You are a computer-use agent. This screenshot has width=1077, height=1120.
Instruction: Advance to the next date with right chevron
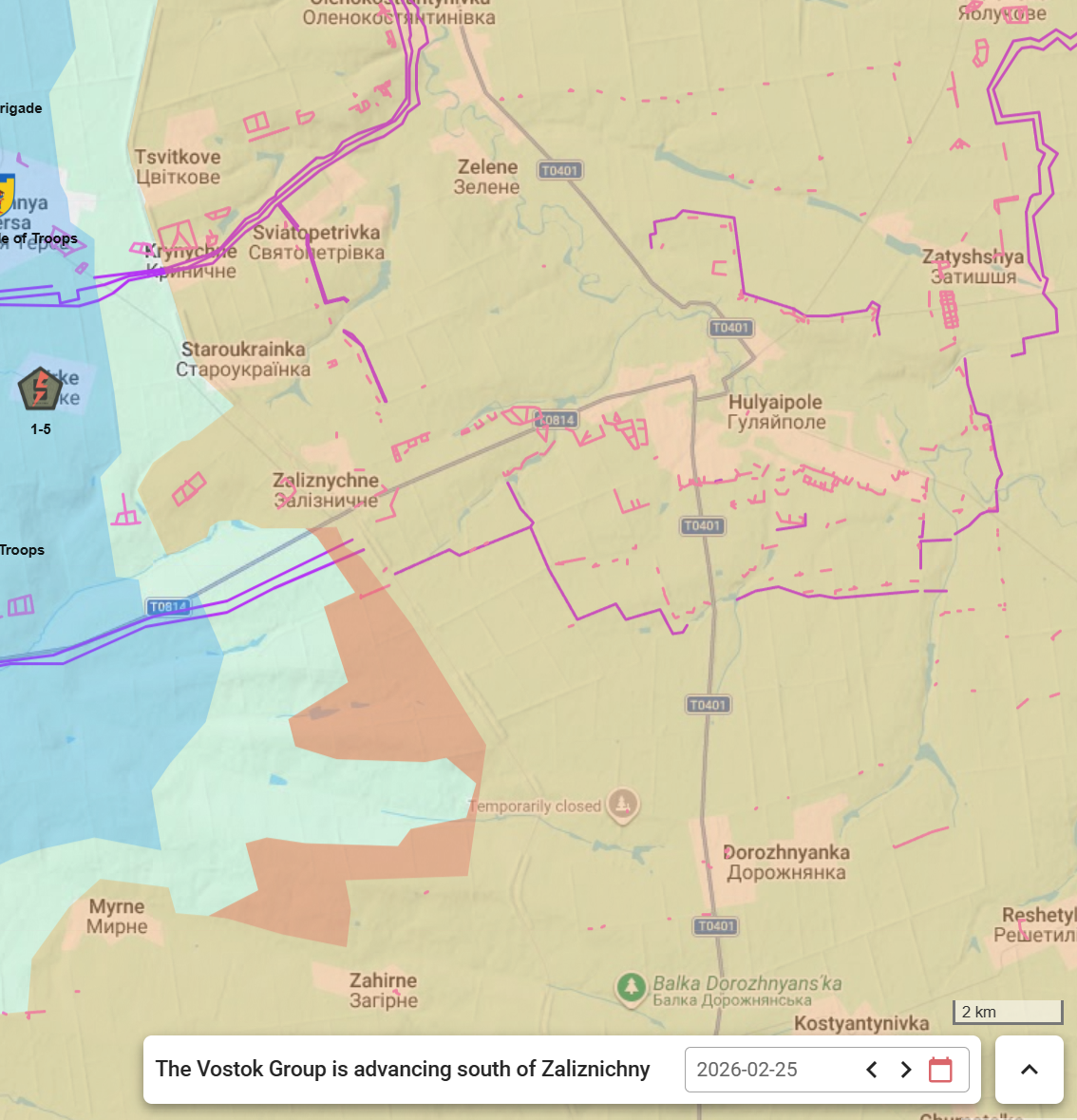point(906,1070)
